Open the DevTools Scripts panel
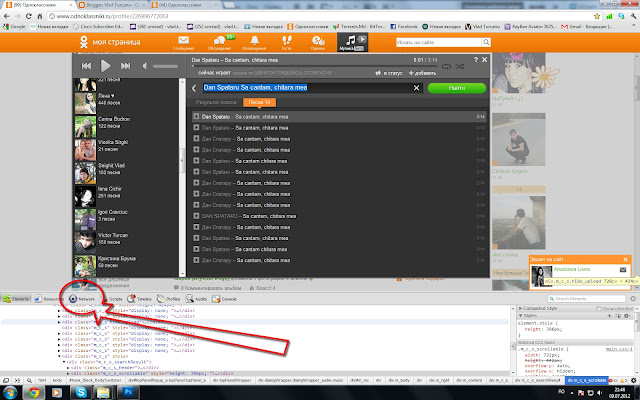 click(x=111, y=299)
